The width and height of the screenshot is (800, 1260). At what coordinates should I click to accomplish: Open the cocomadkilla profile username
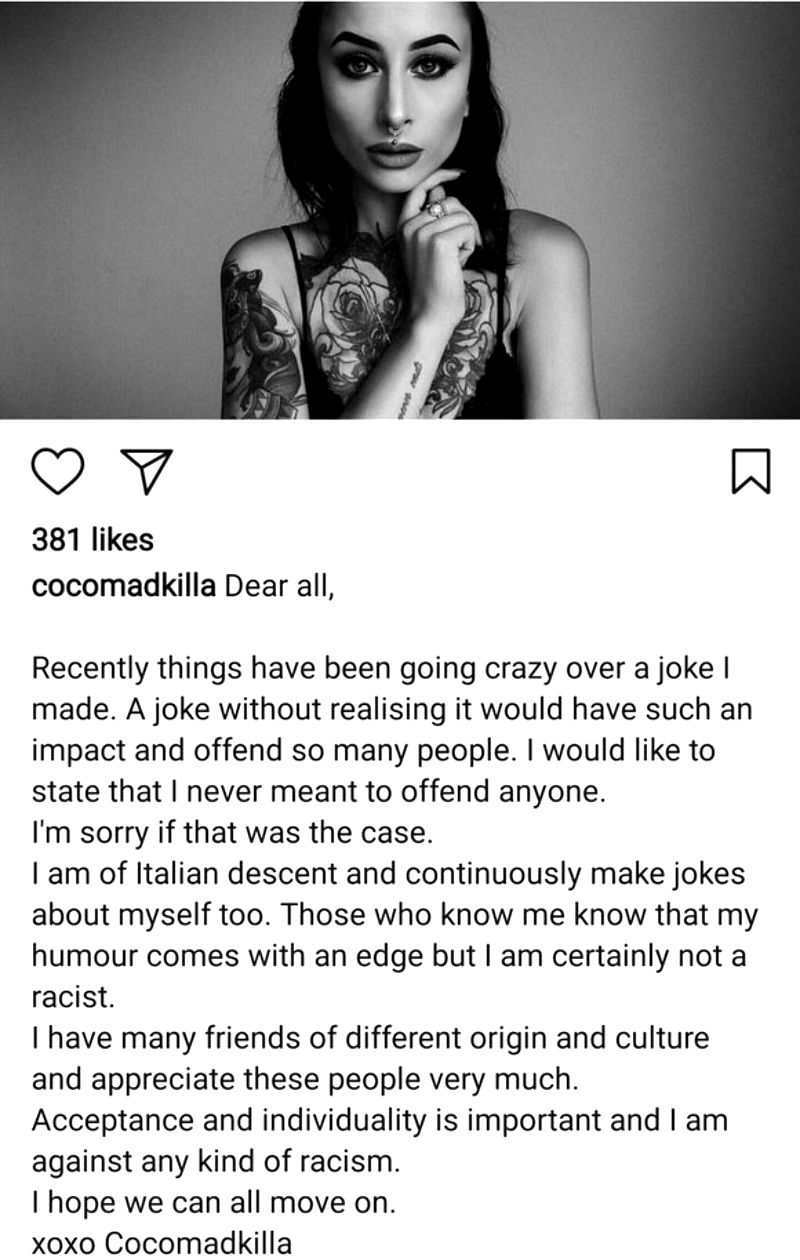click(124, 586)
